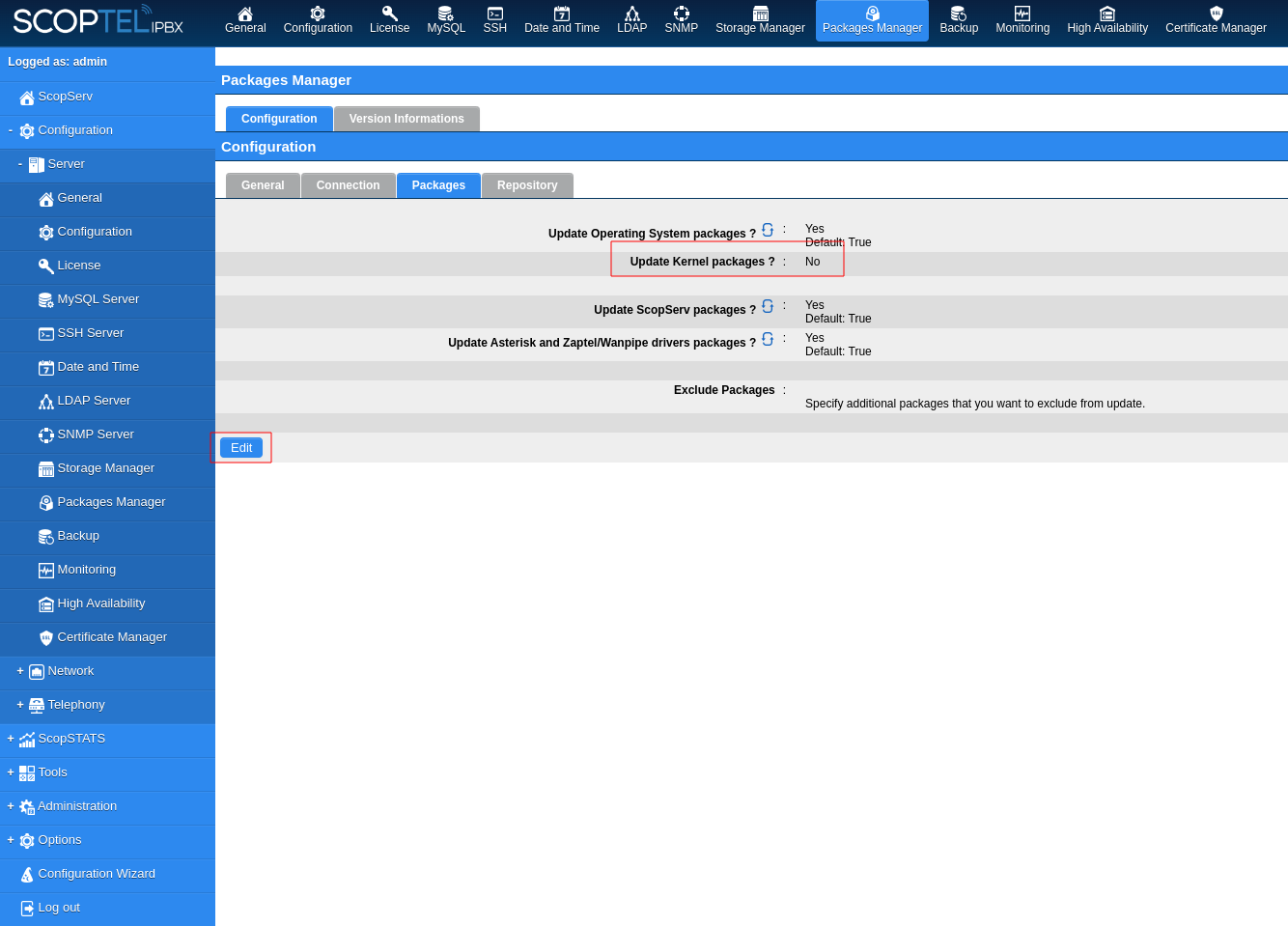1288x926 pixels.
Task: Click the 'Logged as: admin' text
Action: pos(57,62)
